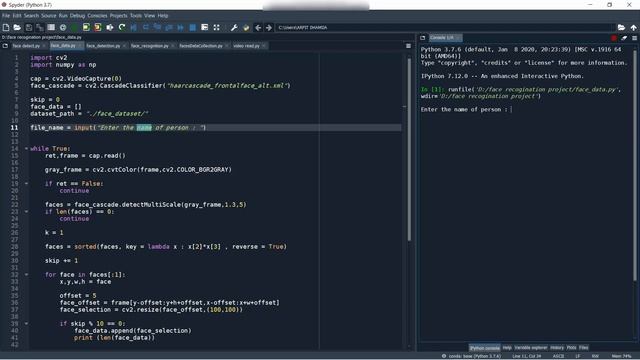Open the editor pane options menu
Viewport: 640px width, 360px height.
point(408,46)
